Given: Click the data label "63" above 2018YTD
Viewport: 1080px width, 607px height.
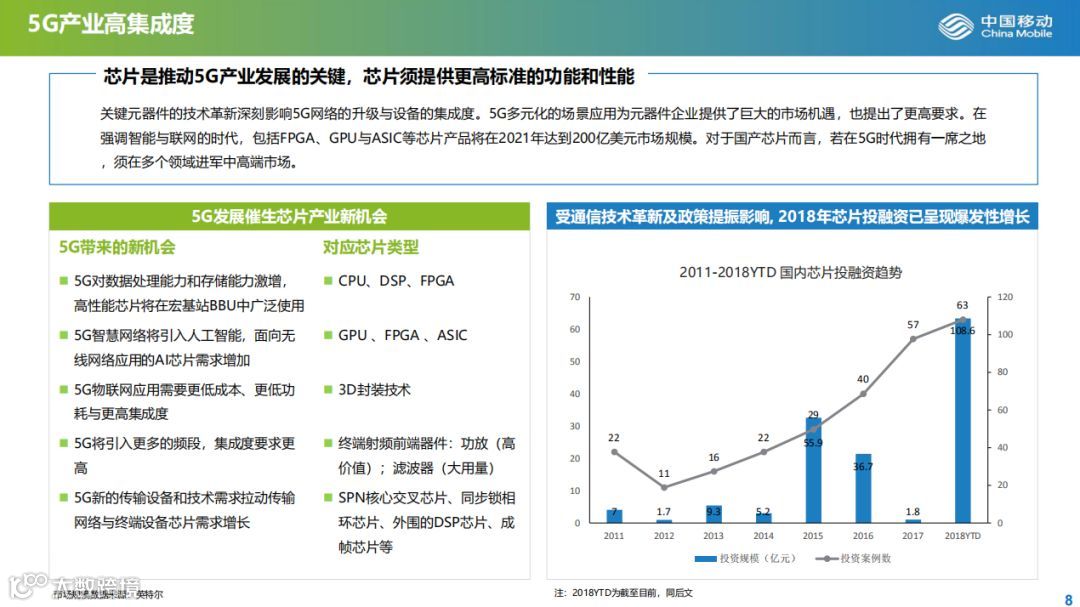Looking at the screenshot, I should coord(962,305).
